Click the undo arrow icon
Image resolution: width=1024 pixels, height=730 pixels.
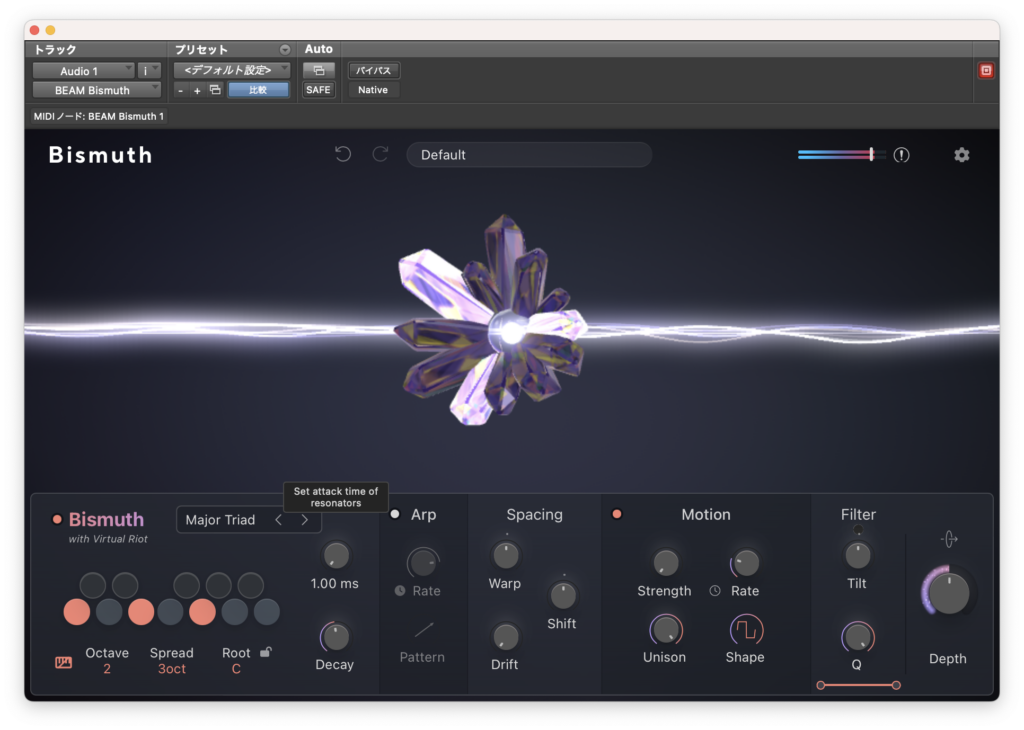click(343, 154)
